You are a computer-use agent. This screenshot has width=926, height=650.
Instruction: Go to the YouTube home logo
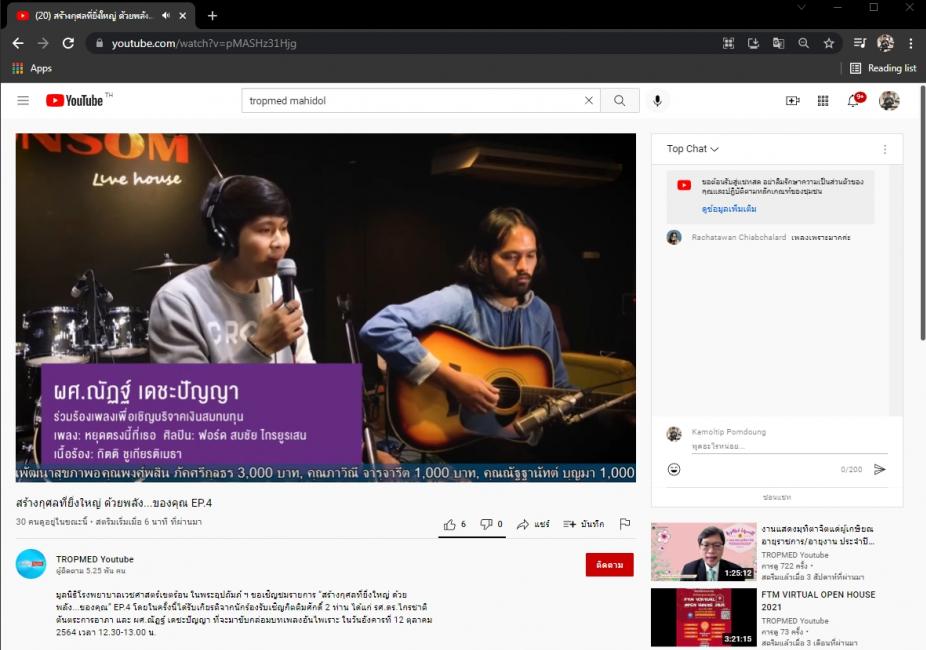[x=75, y=100]
